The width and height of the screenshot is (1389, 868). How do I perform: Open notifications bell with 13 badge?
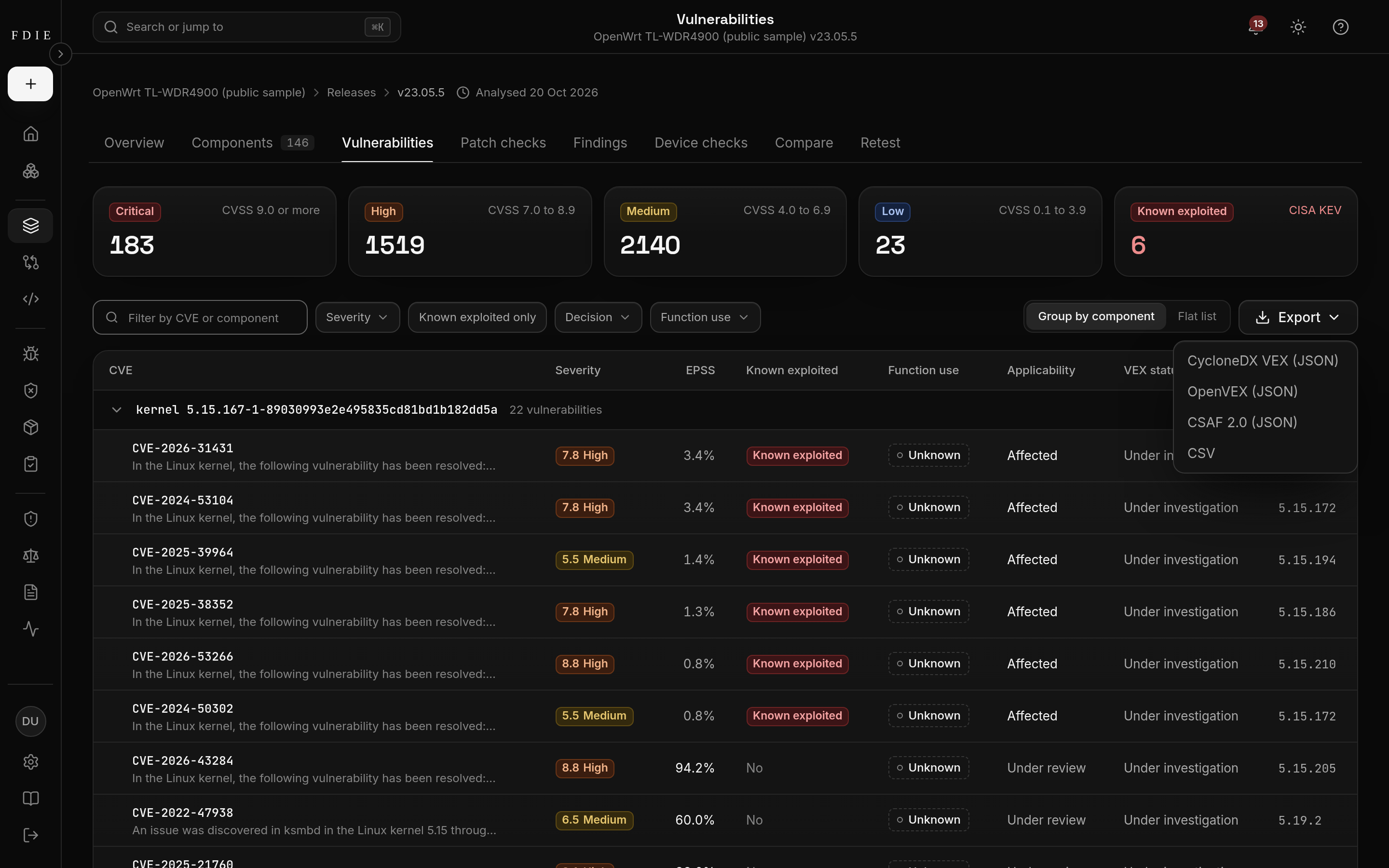tap(1256, 27)
